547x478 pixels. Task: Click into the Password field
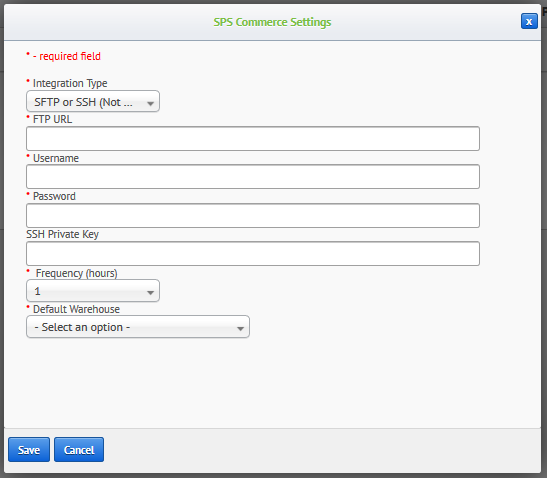point(253,216)
